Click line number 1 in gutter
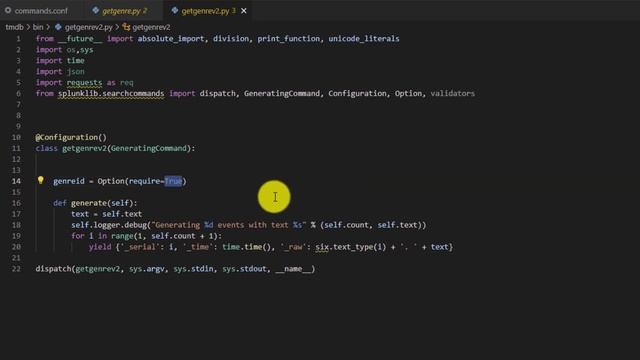Viewport: 640px width, 360px height. [x=18, y=39]
